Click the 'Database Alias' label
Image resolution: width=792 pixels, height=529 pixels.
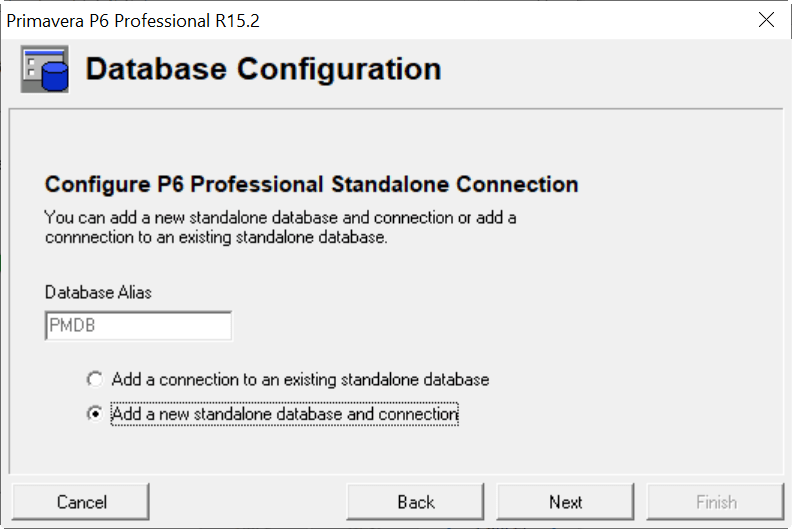click(x=98, y=292)
